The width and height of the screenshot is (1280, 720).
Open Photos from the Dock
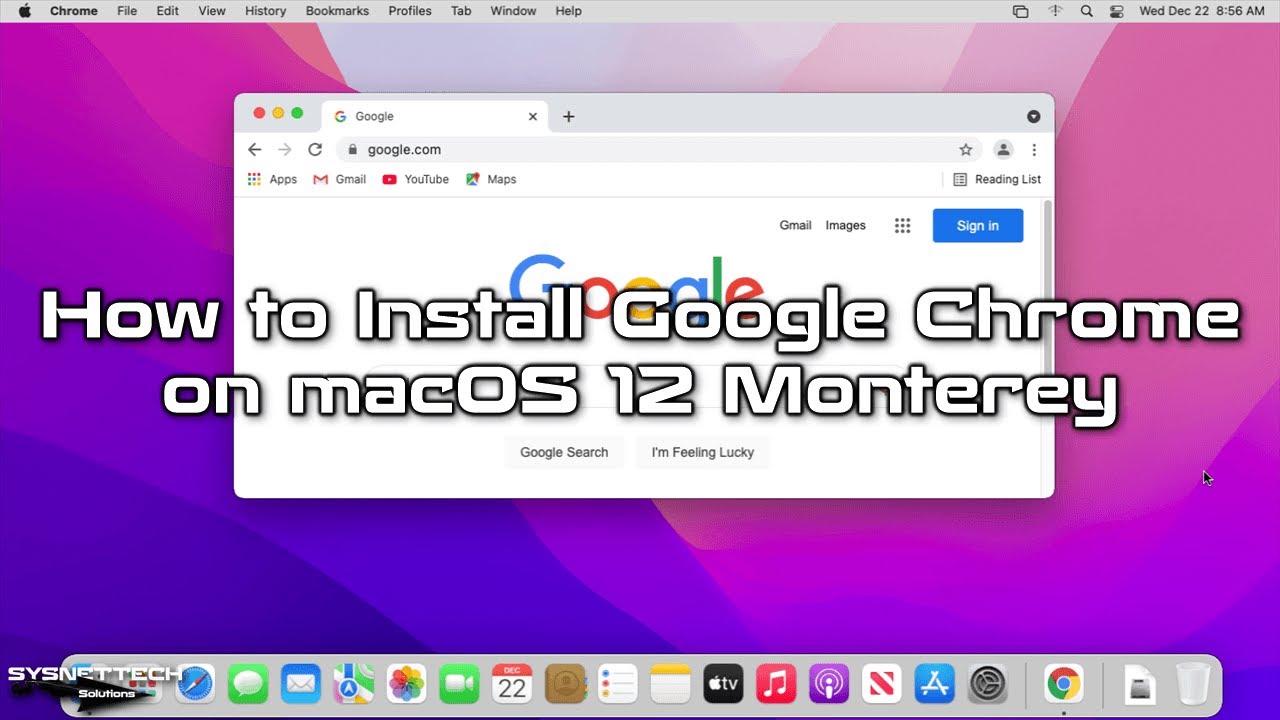coord(407,684)
